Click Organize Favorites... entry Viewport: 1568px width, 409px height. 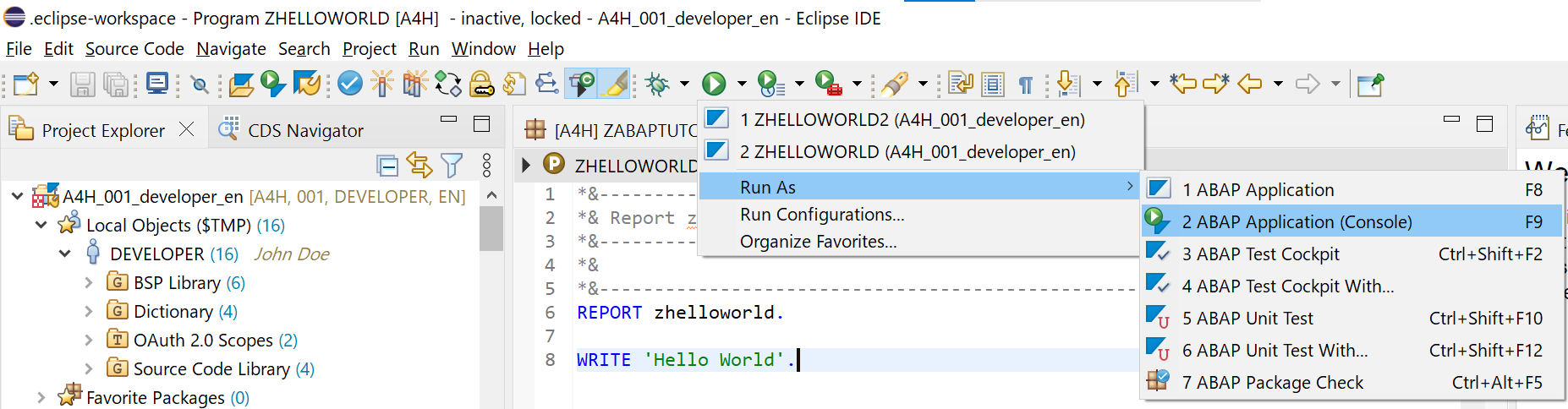pyautogui.click(x=920, y=241)
